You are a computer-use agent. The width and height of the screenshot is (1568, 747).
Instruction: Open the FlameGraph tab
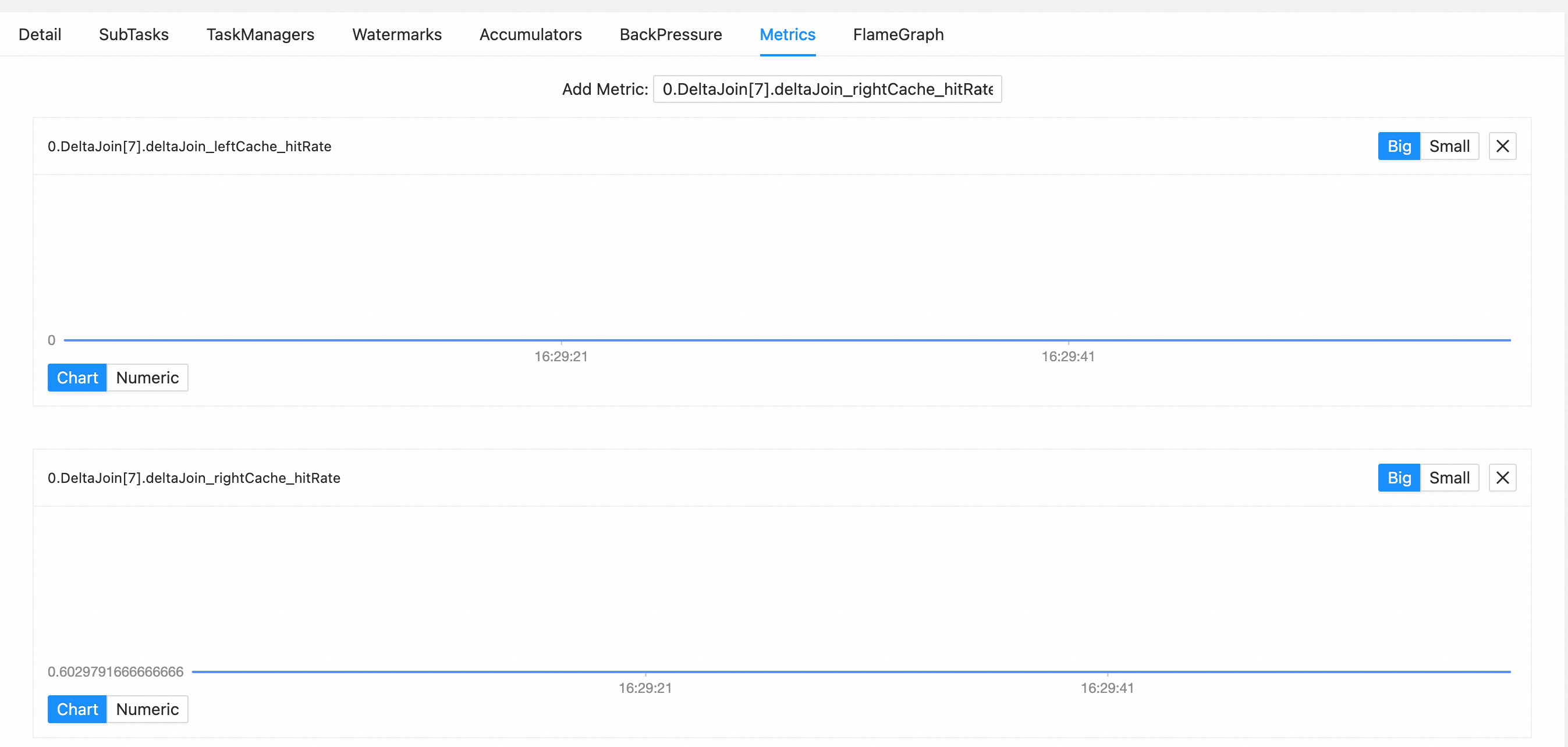(898, 35)
